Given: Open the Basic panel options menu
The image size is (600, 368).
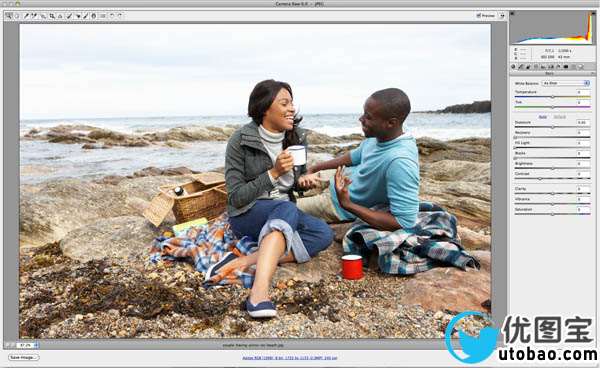Looking at the screenshot, I should [x=593, y=73].
